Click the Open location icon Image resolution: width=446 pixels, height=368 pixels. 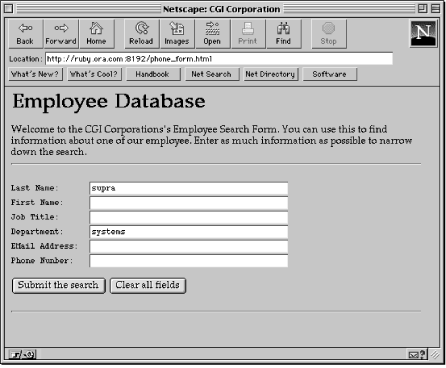coord(212,34)
